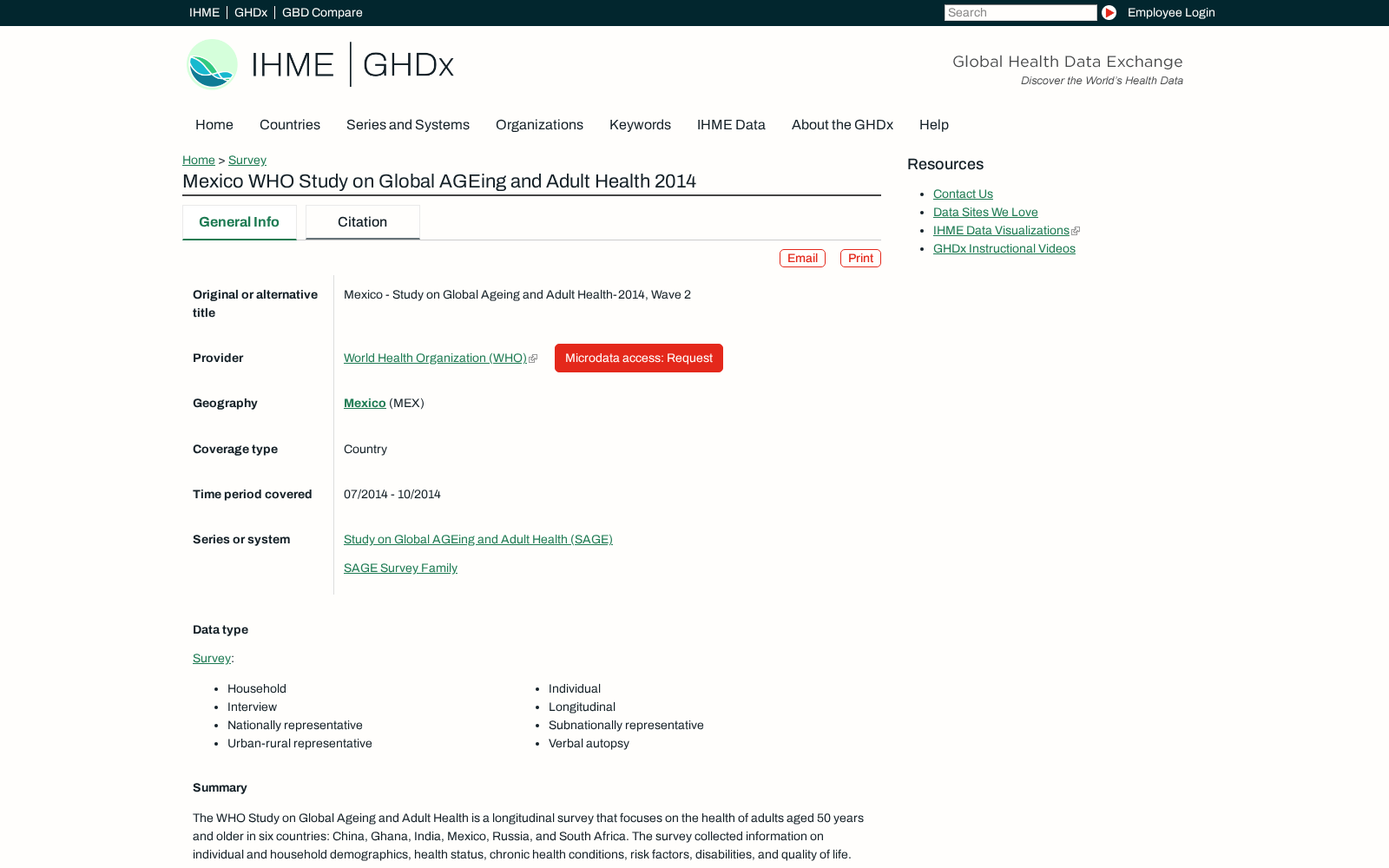Viewport: 1389px width, 868px height.
Task: Open About the GHDx menu item
Action: (842, 125)
